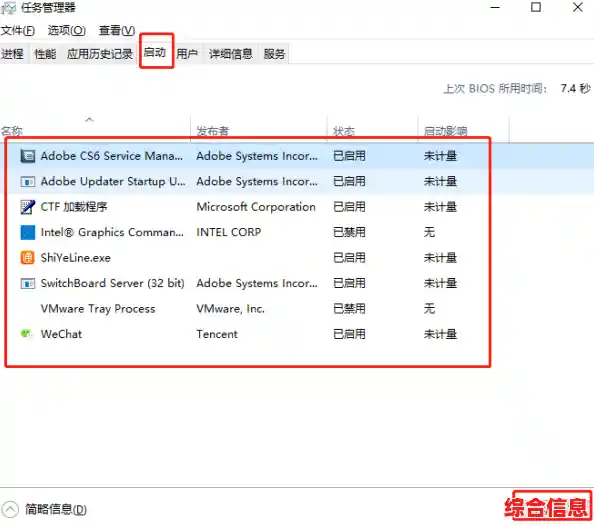This screenshot has width=594, height=526.
Task: Click the 简略信息(D) link
Action: click(56, 509)
